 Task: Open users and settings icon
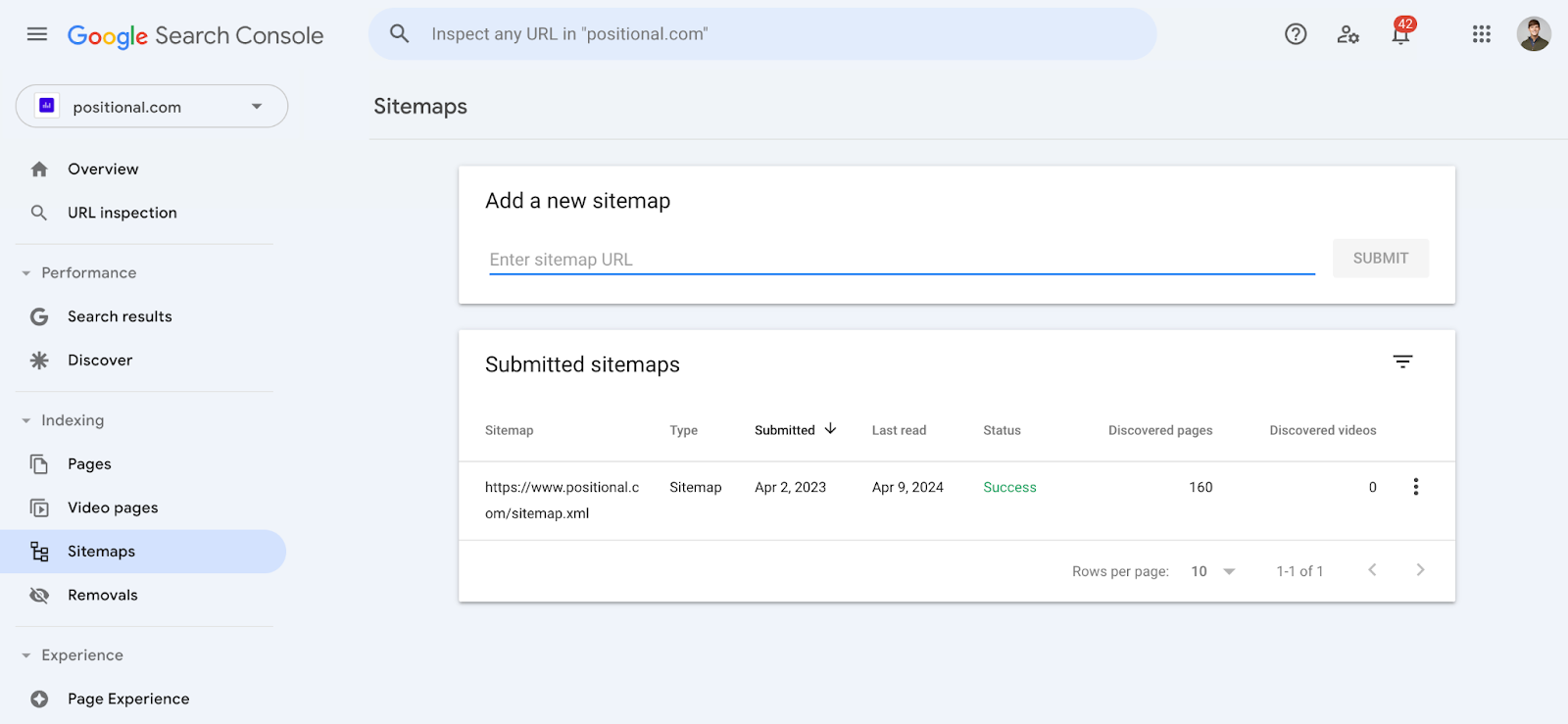1348,34
